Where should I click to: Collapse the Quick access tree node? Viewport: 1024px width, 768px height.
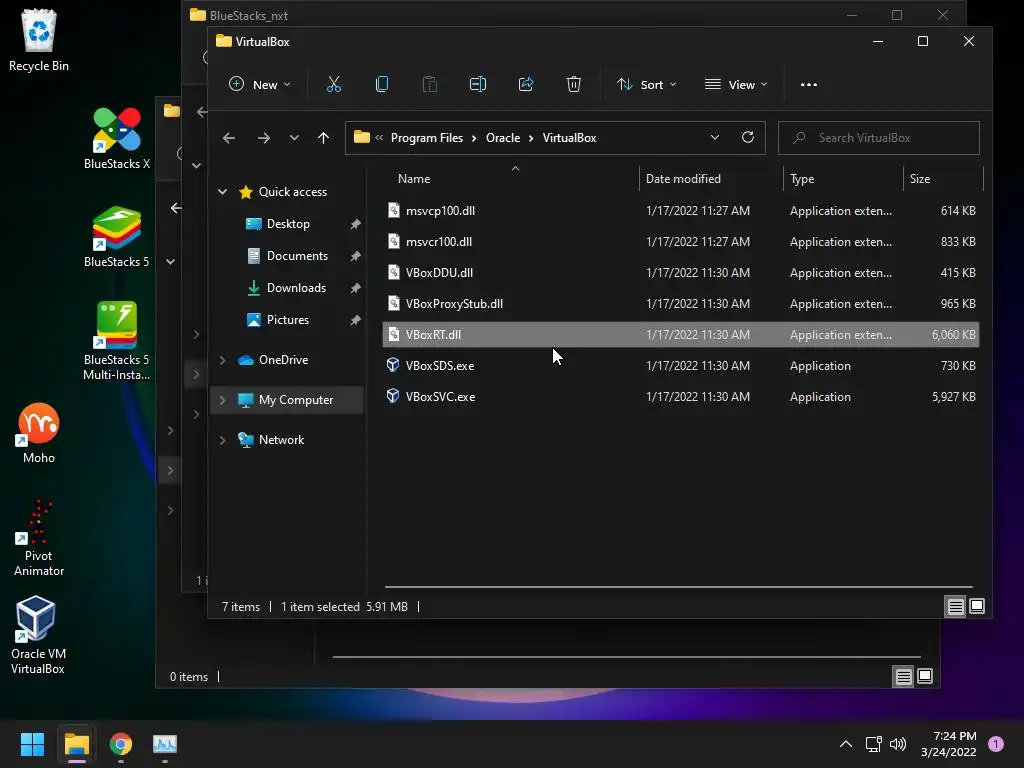pyautogui.click(x=223, y=192)
